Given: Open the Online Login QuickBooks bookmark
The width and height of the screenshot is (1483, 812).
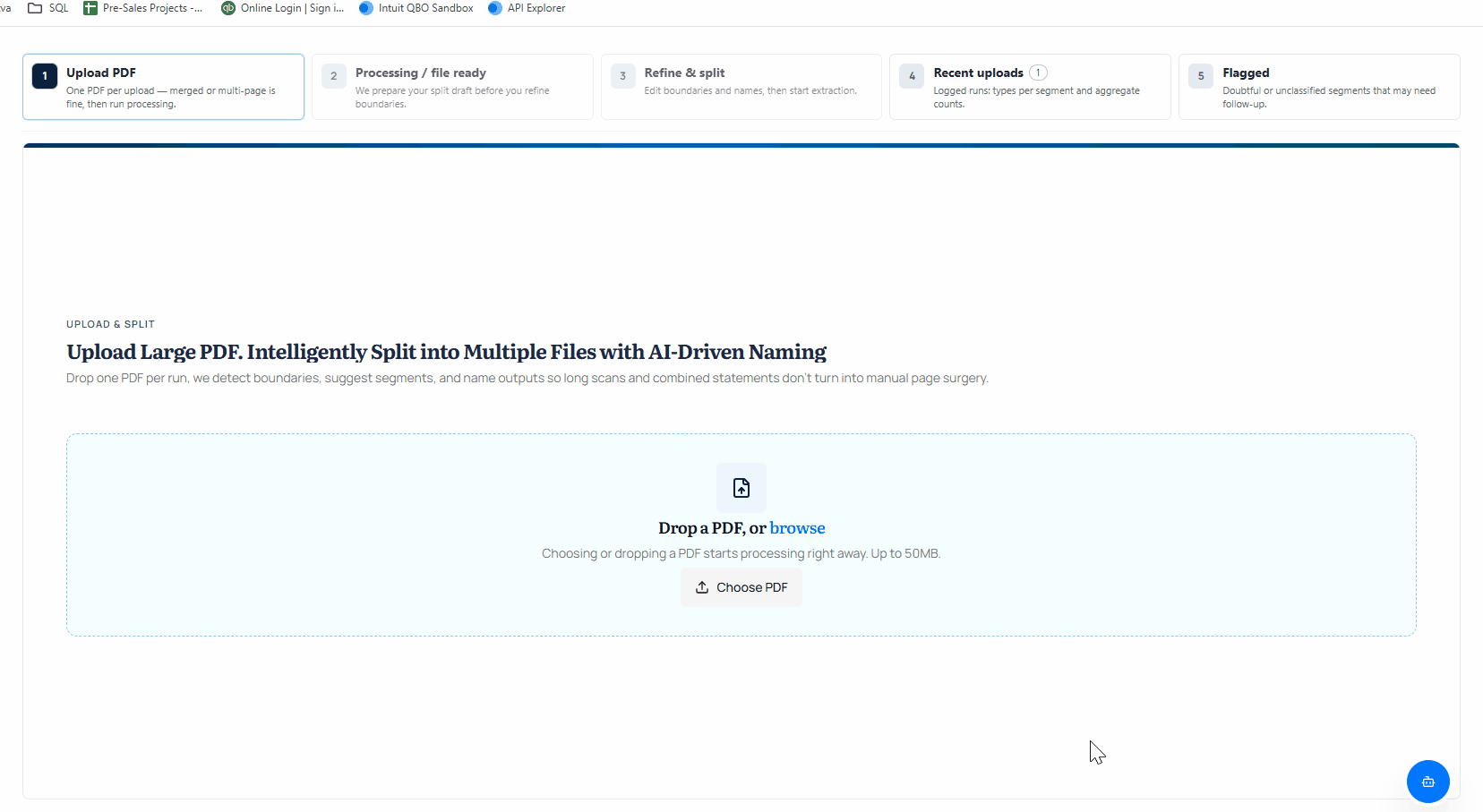Looking at the screenshot, I should point(282,7).
